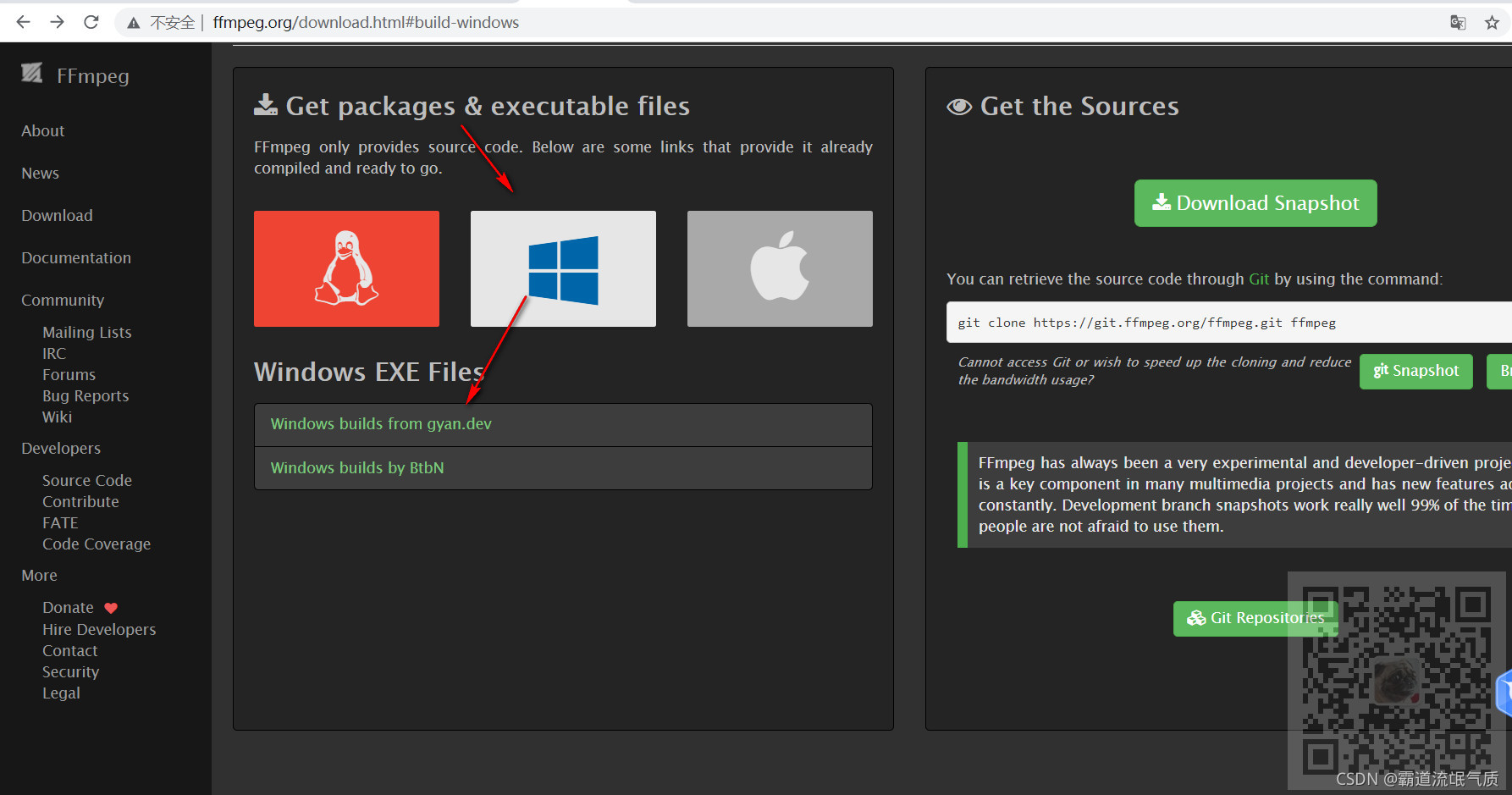Click the Git hyperlink in sources text
The image size is (1512, 795).
tap(1259, 279)
